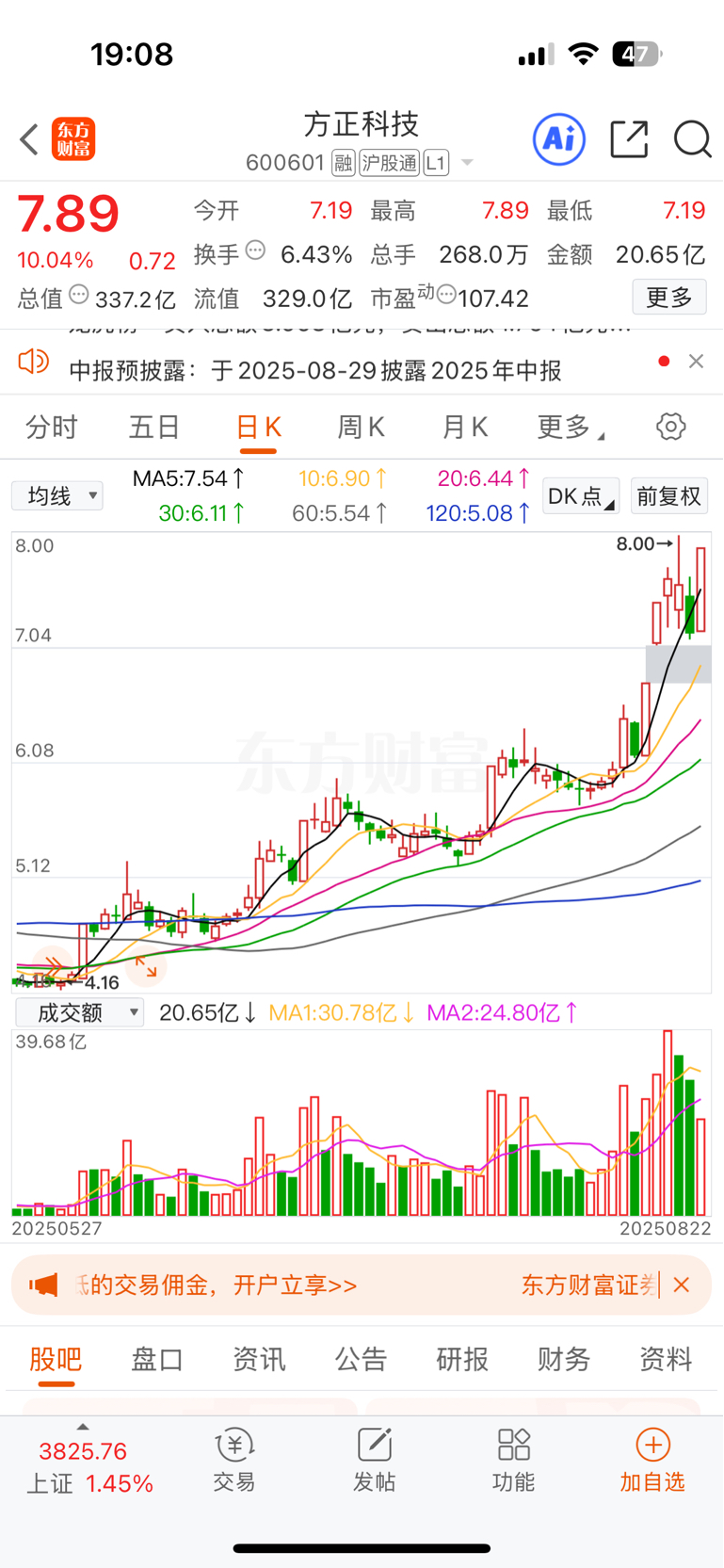
Task: Open the 成交额 indicator dropdown
Action: tap(79, 1012)
